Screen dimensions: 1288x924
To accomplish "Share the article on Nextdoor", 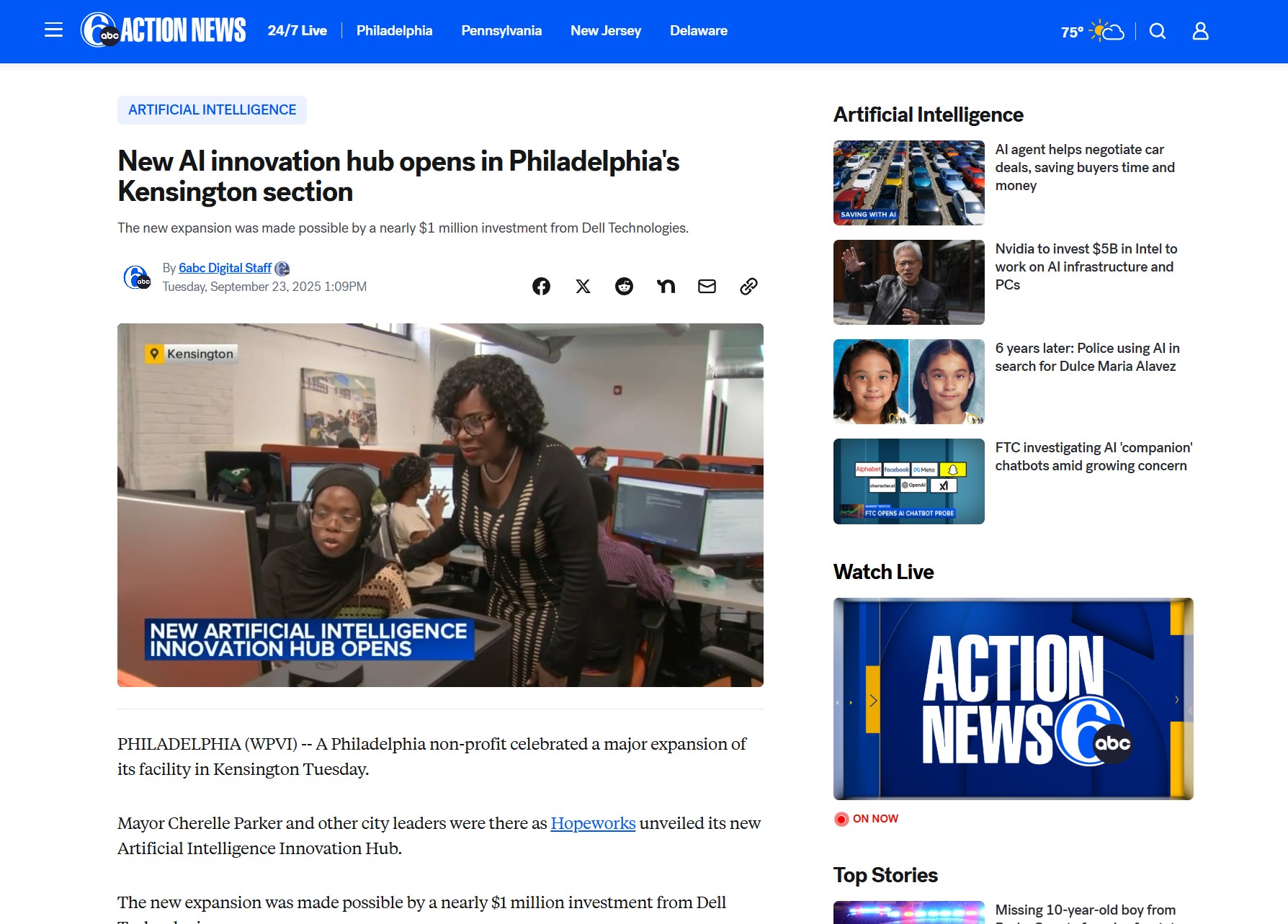I will click(666, 286).
